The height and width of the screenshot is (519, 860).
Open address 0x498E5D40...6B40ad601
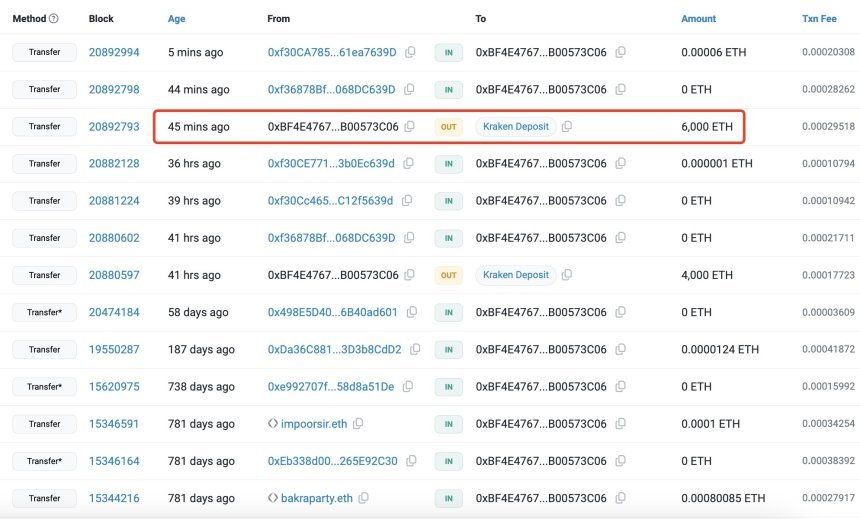[x=332, y=312]
